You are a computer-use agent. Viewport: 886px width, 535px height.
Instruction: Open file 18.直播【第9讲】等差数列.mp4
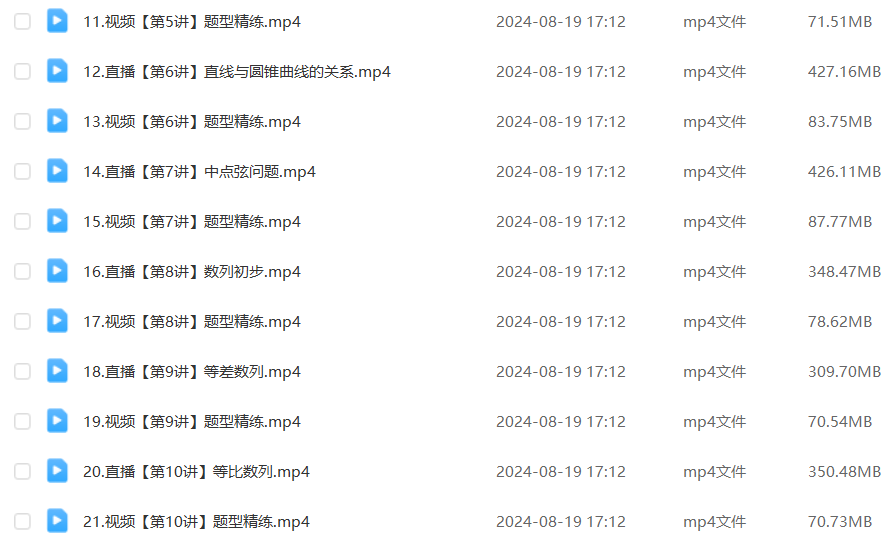[x=192, y=372]
